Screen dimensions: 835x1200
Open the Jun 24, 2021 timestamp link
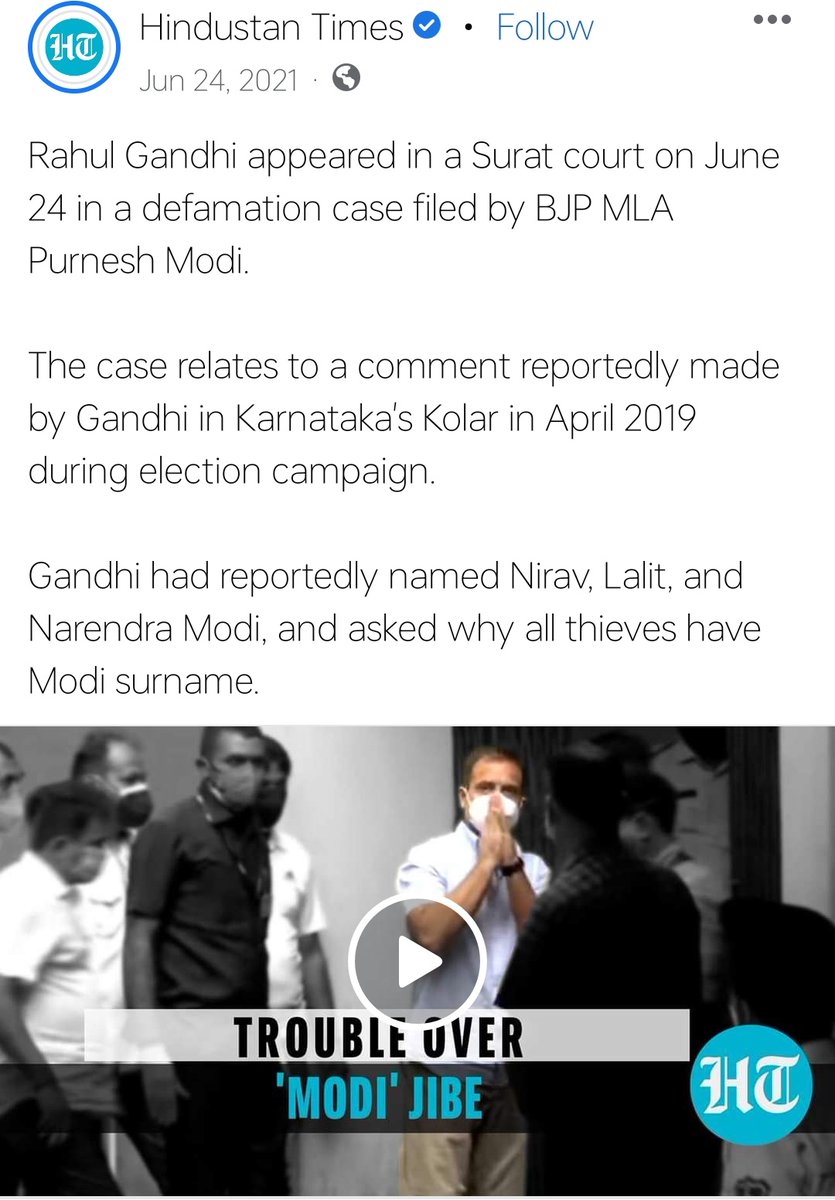[x=218, y=79]
